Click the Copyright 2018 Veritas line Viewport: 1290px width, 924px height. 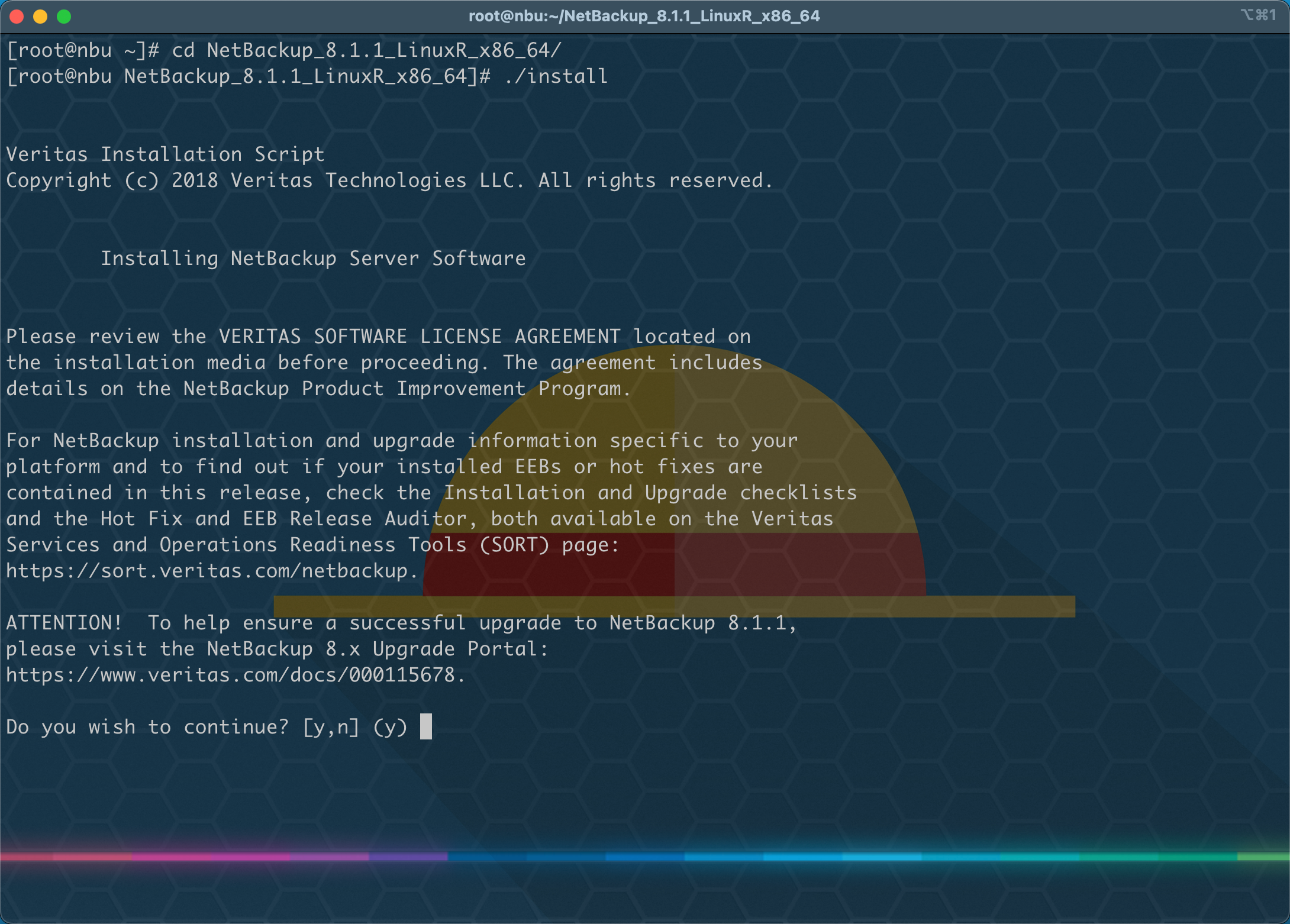coord(389,180)
